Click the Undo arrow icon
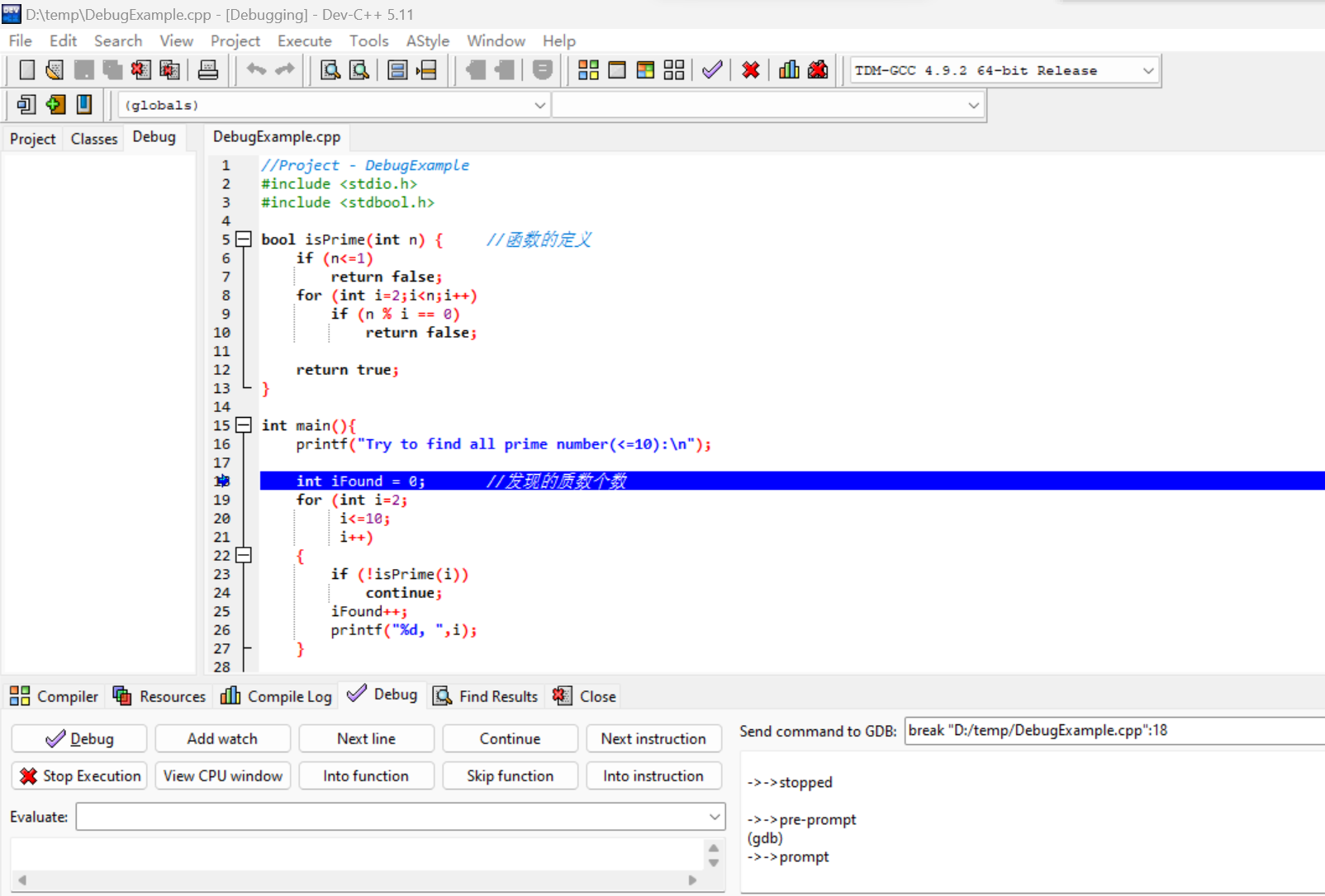The height and width of the screenshot is (896, 1325). pos(256,70)
